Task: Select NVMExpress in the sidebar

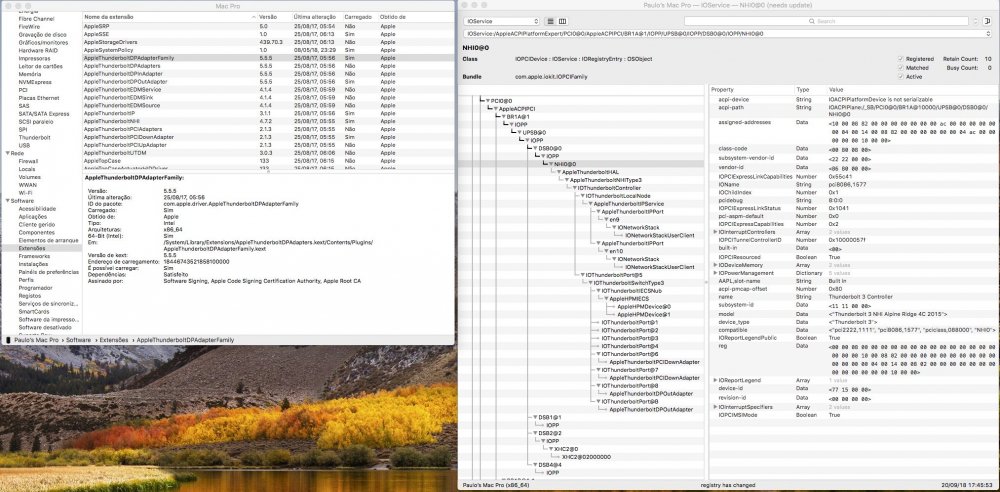Action: [x=35, y=82]
